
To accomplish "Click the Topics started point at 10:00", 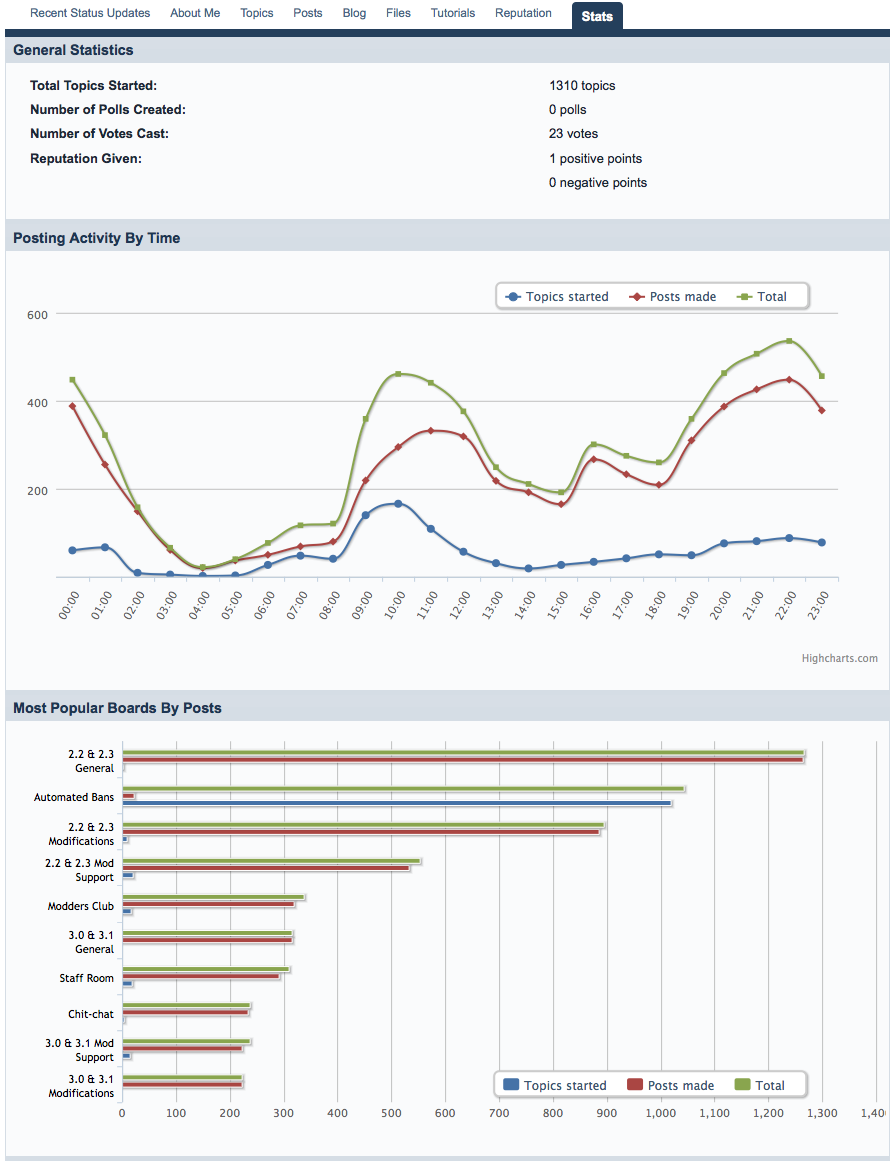I will (398, 504).
